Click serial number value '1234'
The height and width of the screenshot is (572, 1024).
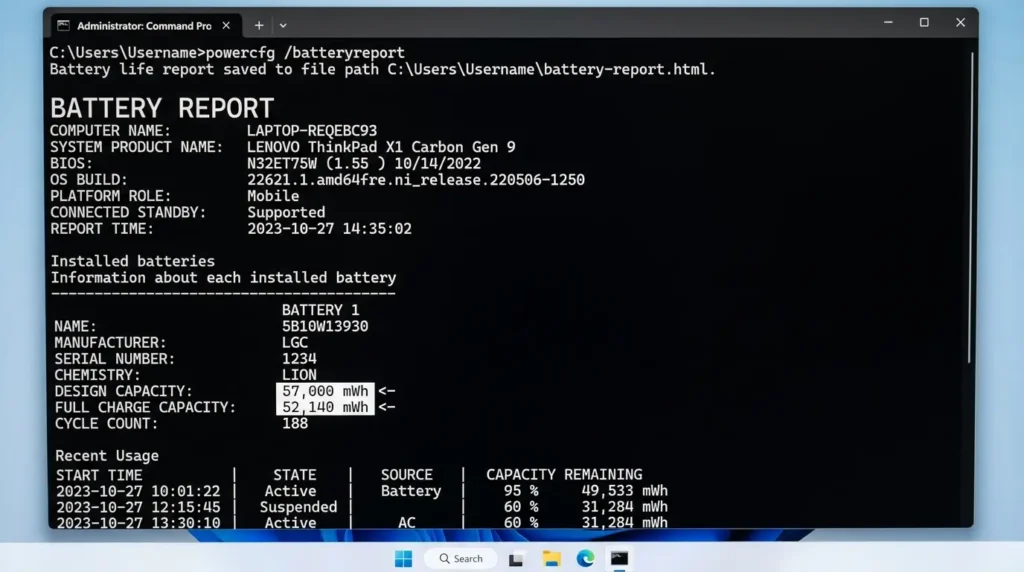click(x=299, y=358)
